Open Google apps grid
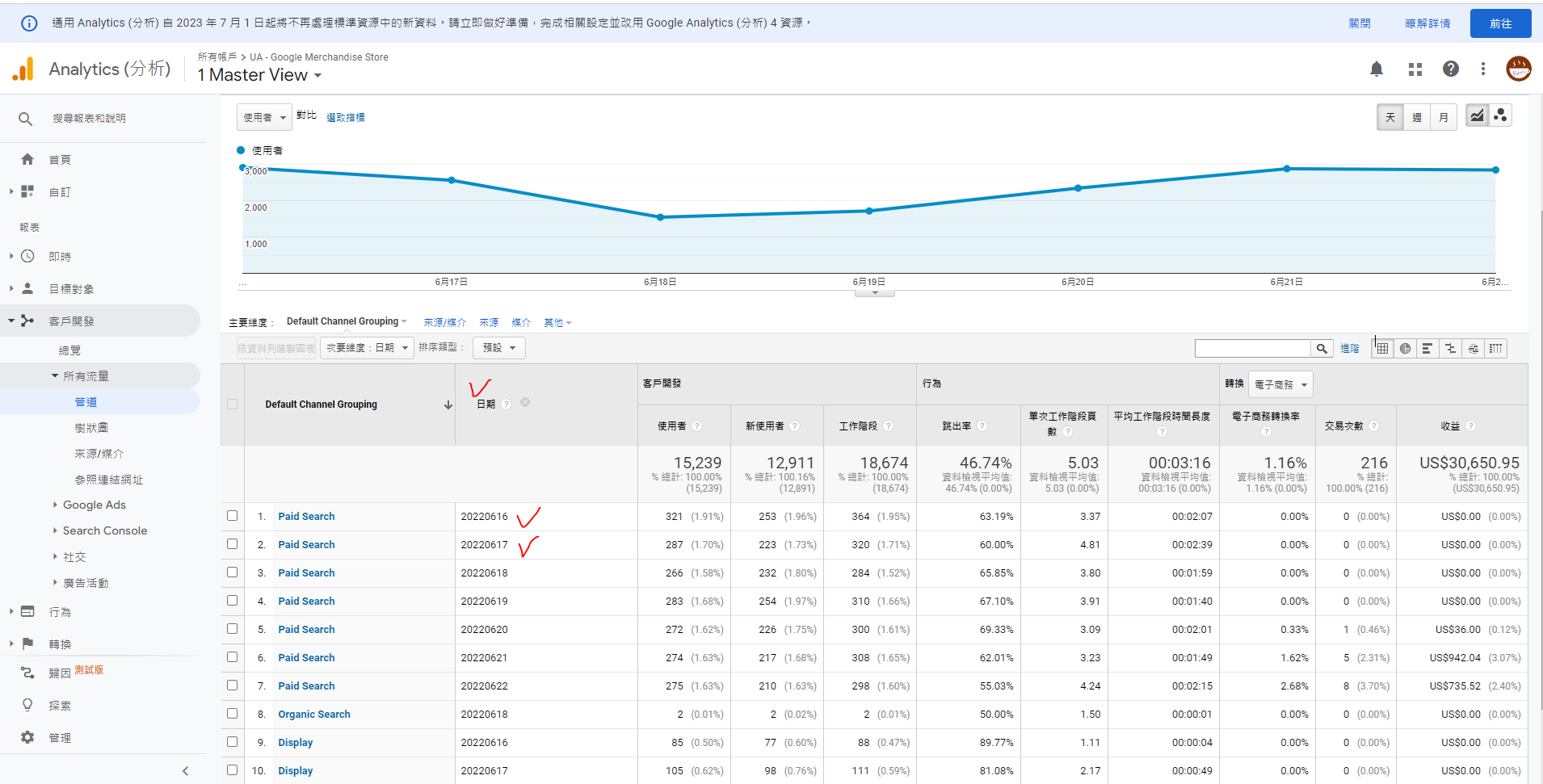1543x784 pixels. pyautogui.click(x=1415, y=69)
